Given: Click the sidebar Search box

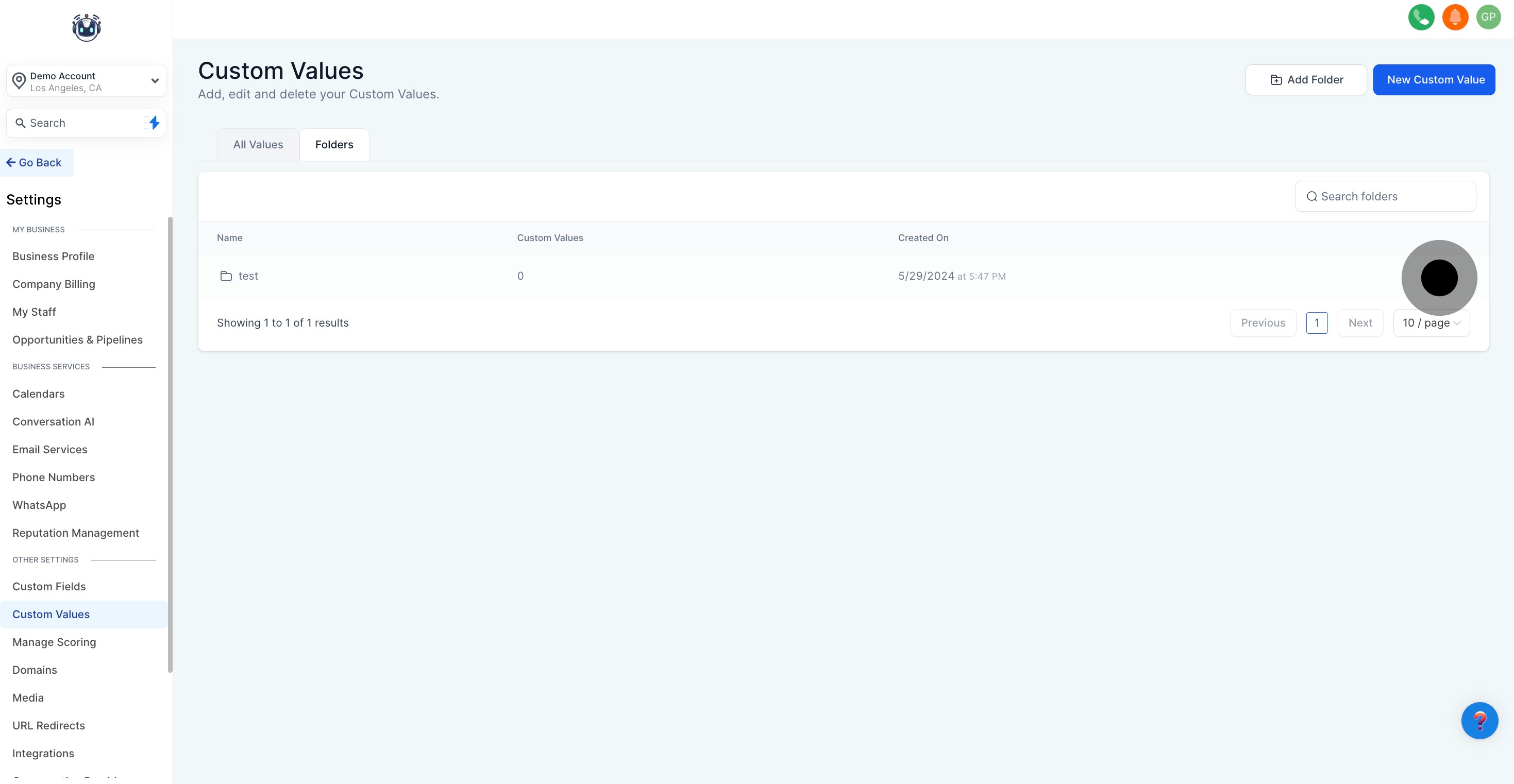Looking at the screenshot, I should (76, 123).
